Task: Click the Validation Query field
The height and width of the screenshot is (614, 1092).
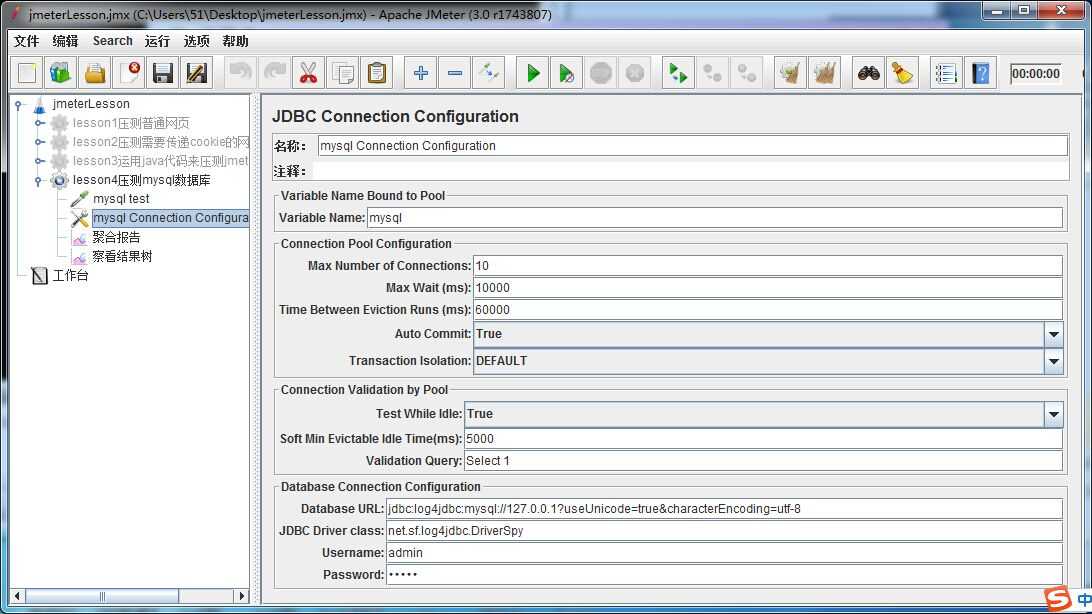Action: pos(763,461)
